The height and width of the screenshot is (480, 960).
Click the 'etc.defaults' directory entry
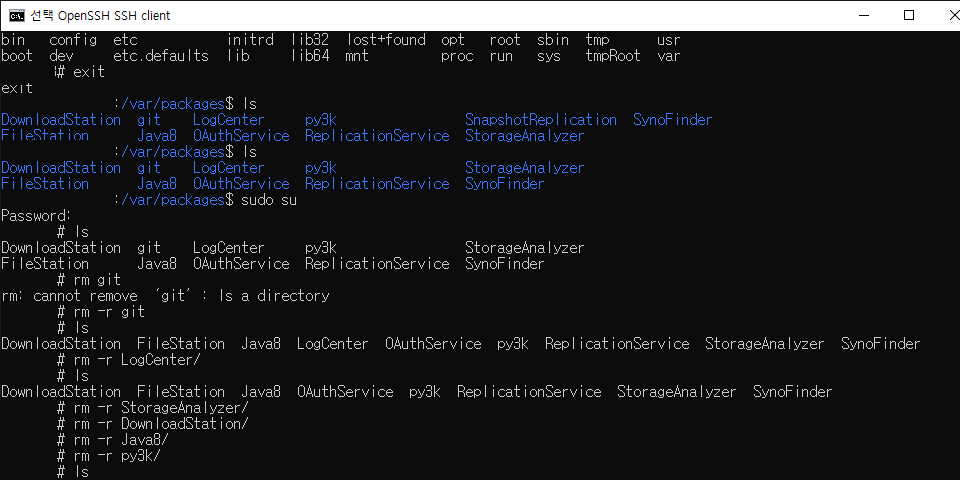click(x=161, y=56)
